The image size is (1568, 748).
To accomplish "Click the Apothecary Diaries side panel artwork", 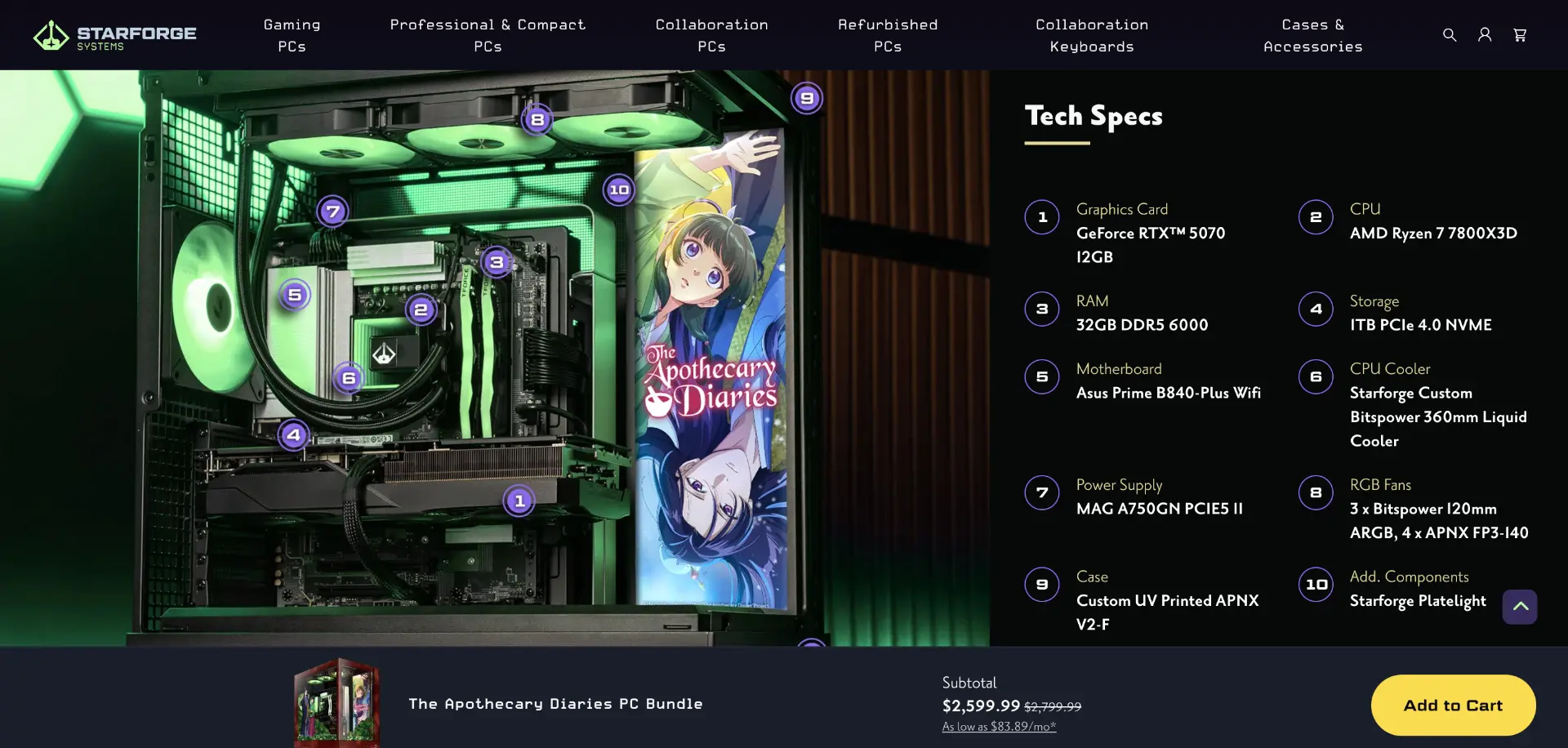I will point(712,367).
